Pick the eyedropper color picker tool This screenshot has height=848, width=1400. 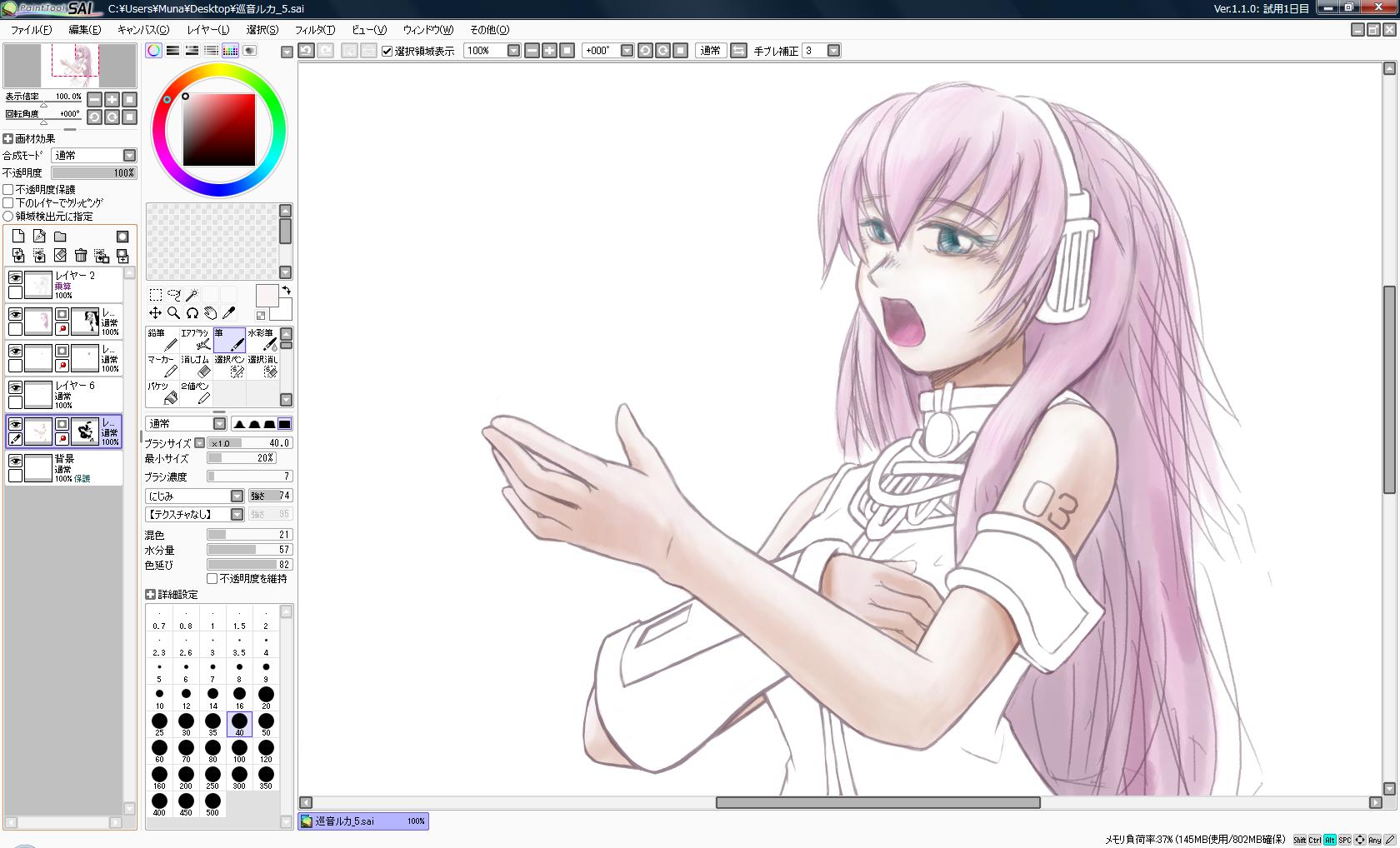[228, 313]
